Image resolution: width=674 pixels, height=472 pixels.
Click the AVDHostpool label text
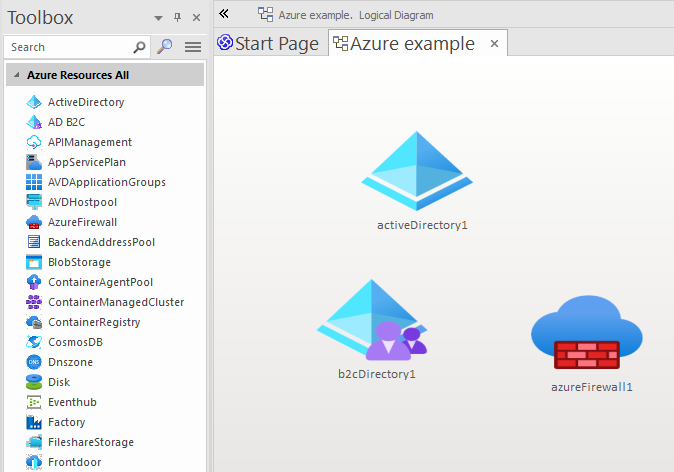tap(83, 202)
